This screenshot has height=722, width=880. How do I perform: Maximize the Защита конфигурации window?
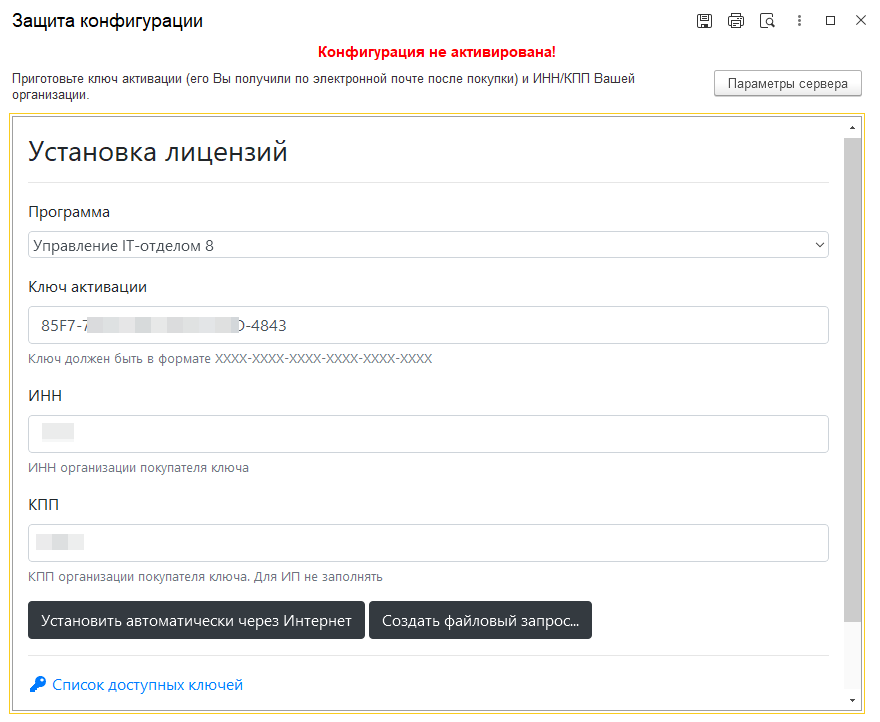tap(828, 20)
